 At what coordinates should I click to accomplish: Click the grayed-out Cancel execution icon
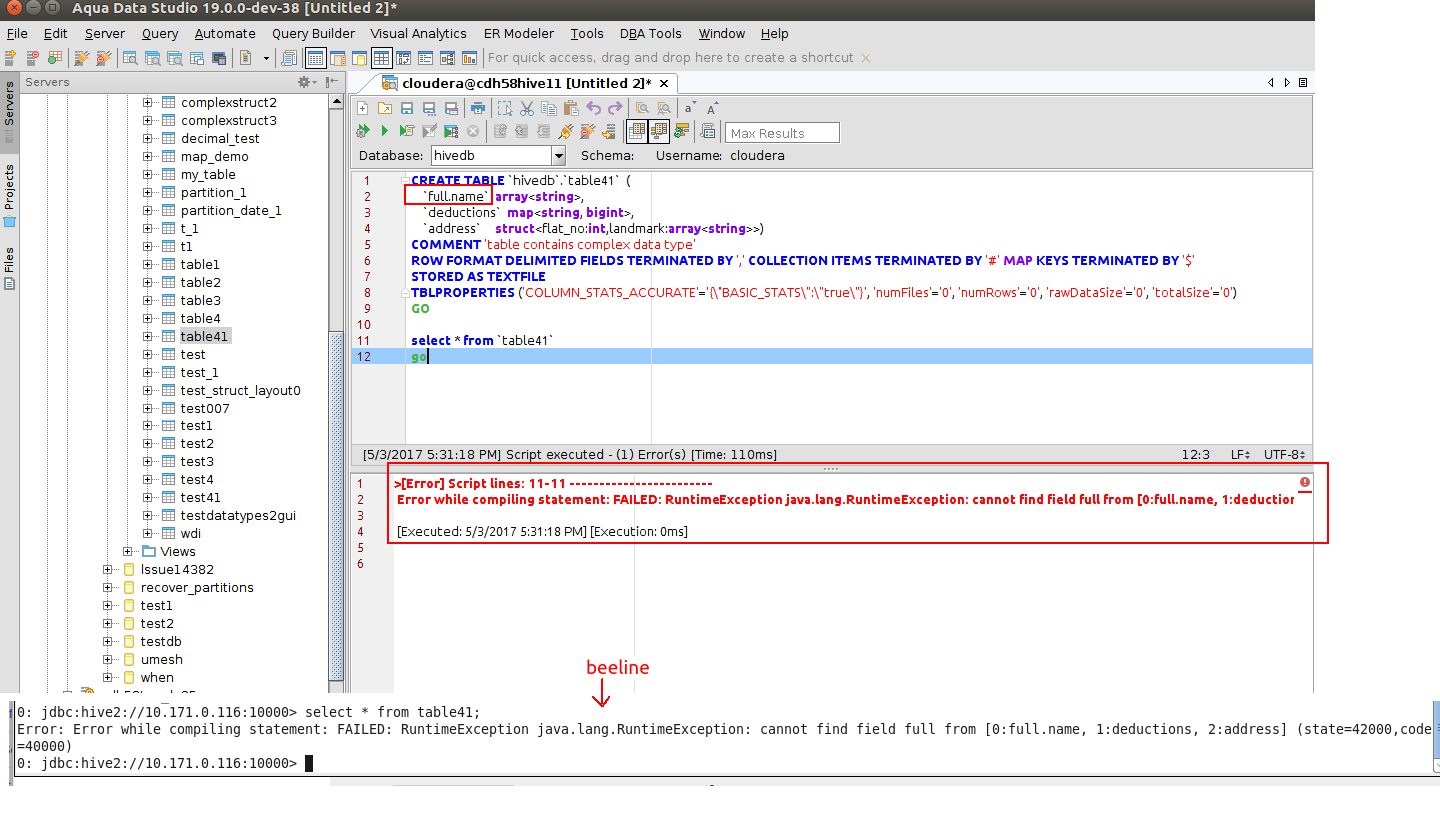473,131
